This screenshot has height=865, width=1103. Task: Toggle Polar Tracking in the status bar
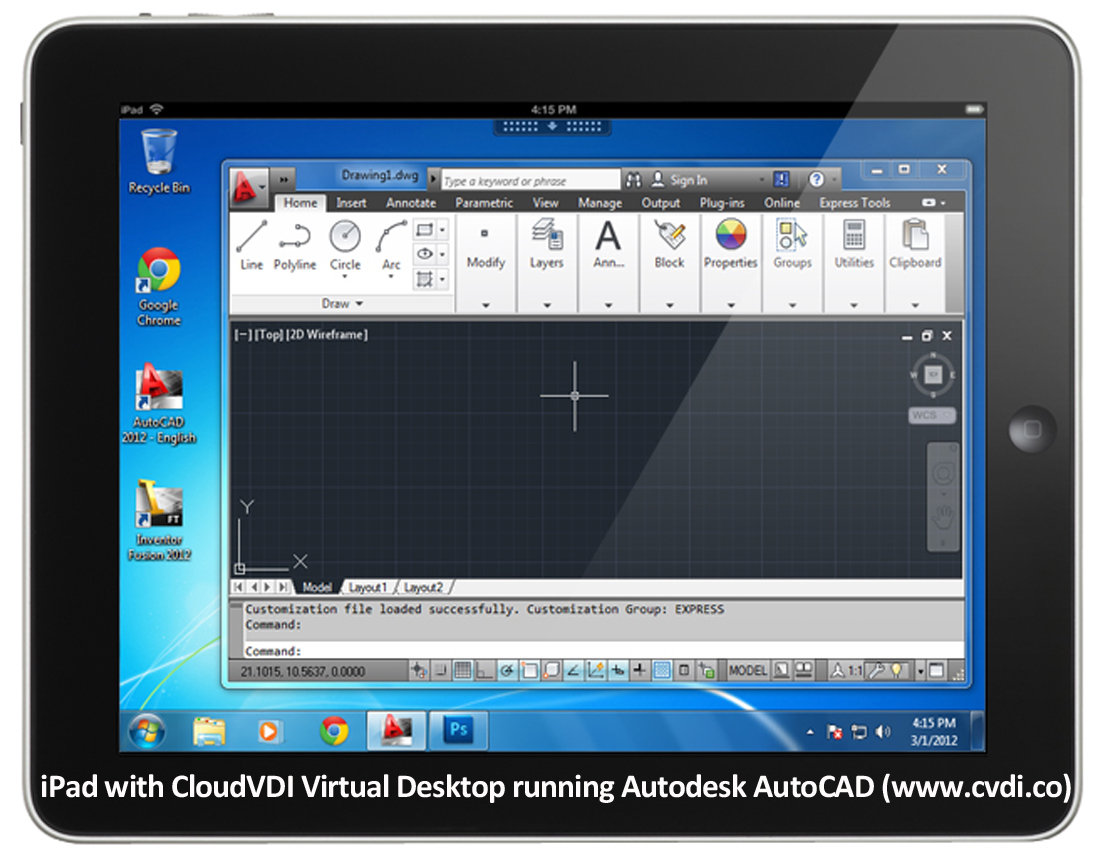pyautogui.click(x=506, y=671)
